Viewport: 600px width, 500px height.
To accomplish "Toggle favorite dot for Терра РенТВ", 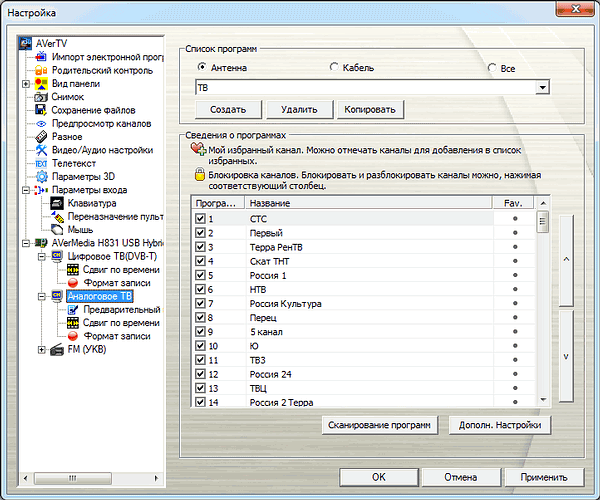I will (x=515, y=247).
